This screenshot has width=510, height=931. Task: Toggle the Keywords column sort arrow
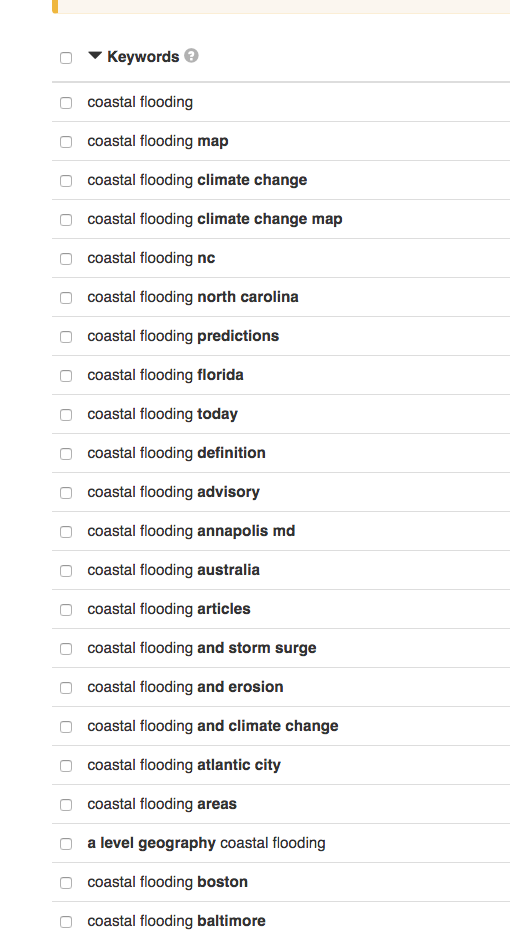pyautogui.click(x=95, y=56)
